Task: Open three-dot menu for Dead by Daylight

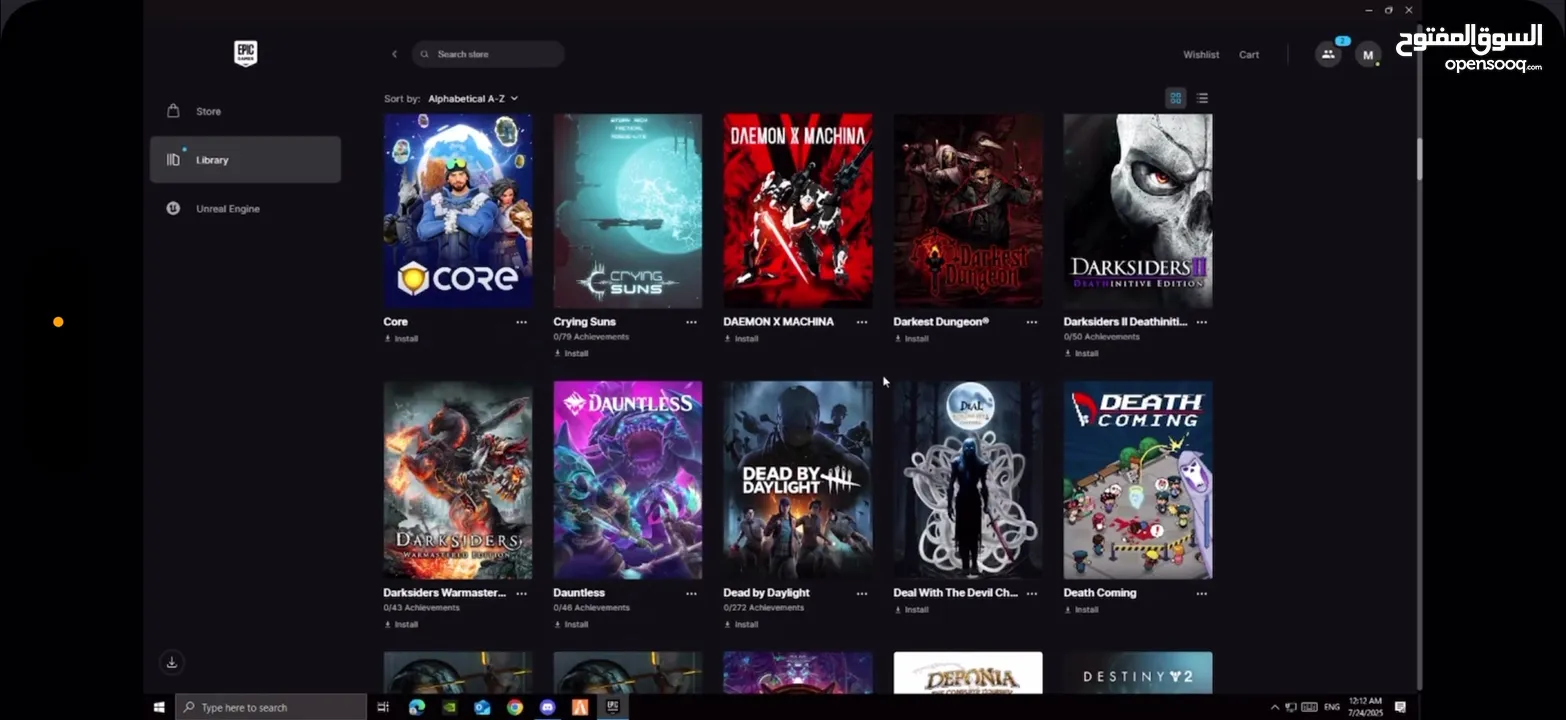Action: pos(861,593)
